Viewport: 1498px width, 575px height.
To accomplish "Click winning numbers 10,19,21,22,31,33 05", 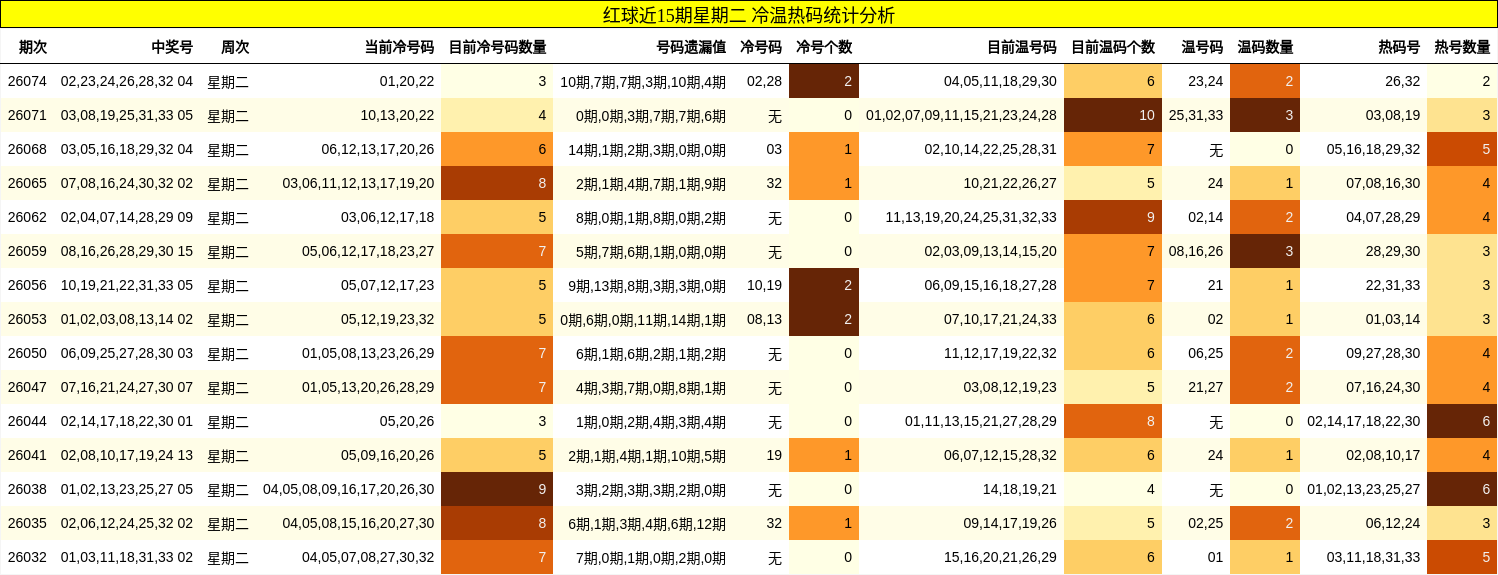I will tap(127, 285).
